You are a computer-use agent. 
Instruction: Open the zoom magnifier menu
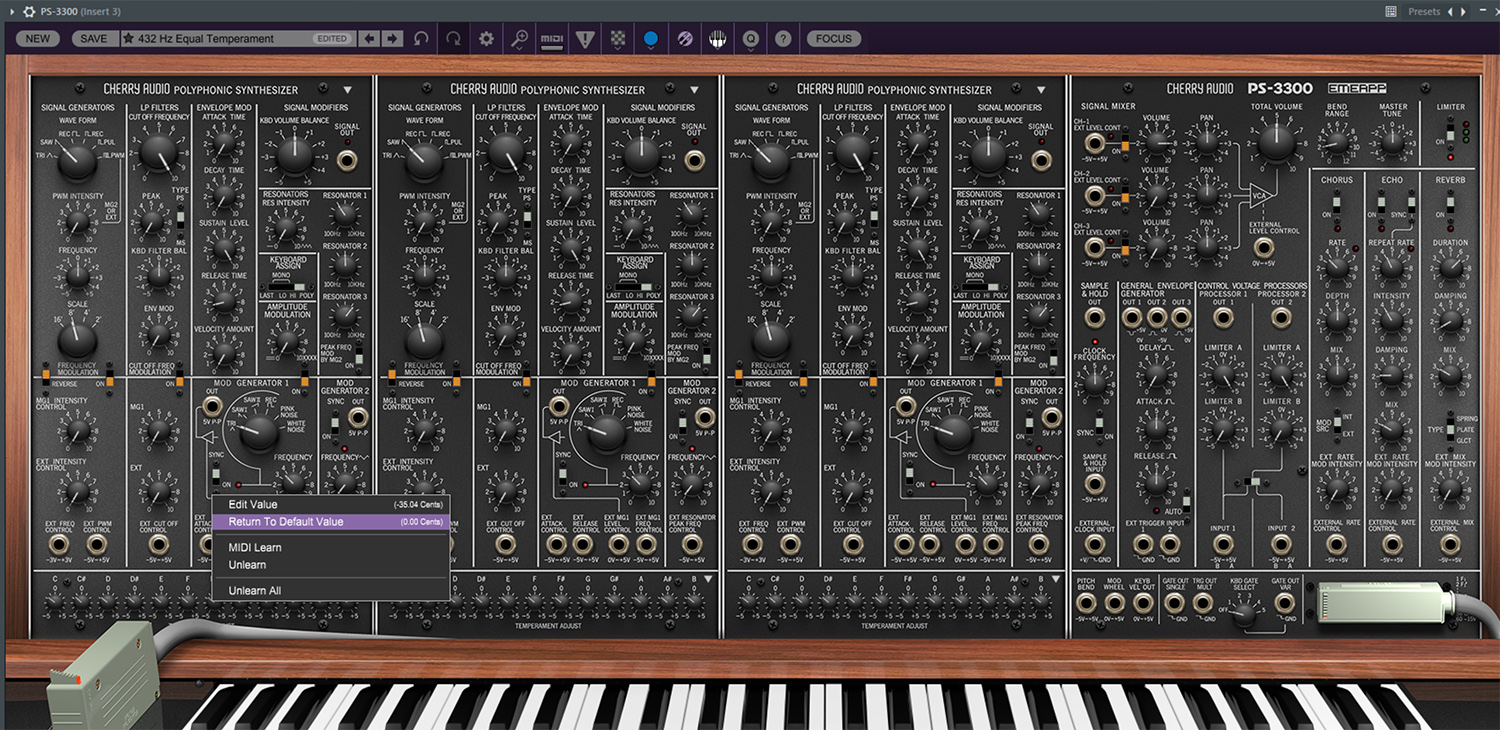coord(519,39)
